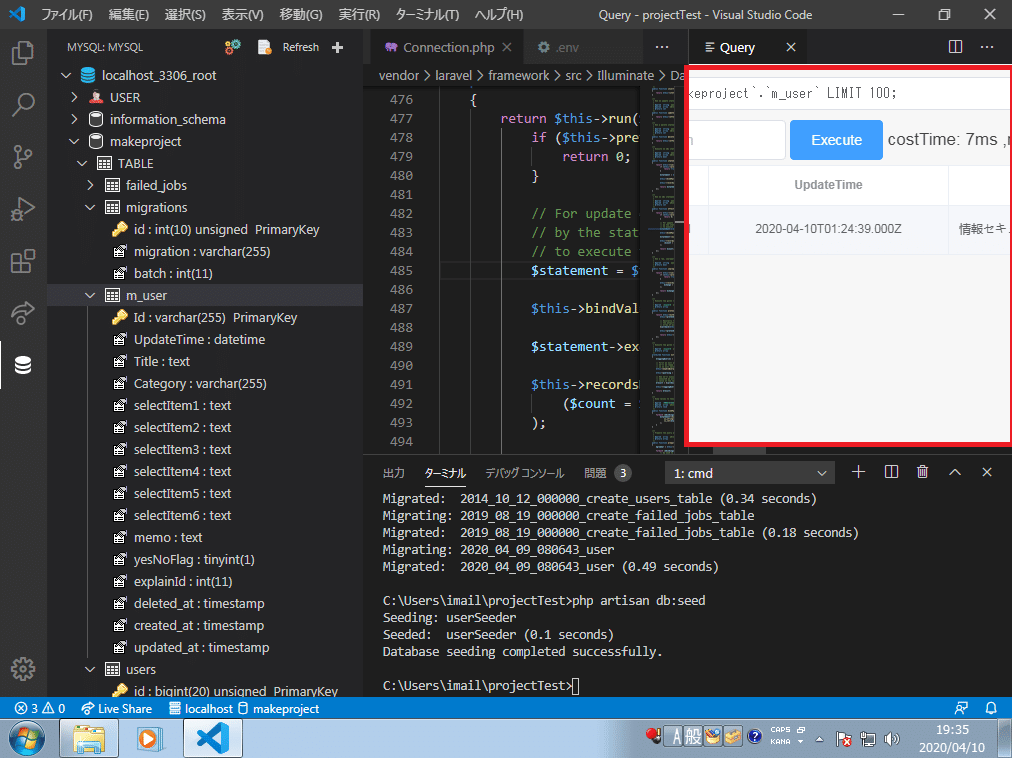Open more actions next to .env tab

click(662, 47)
